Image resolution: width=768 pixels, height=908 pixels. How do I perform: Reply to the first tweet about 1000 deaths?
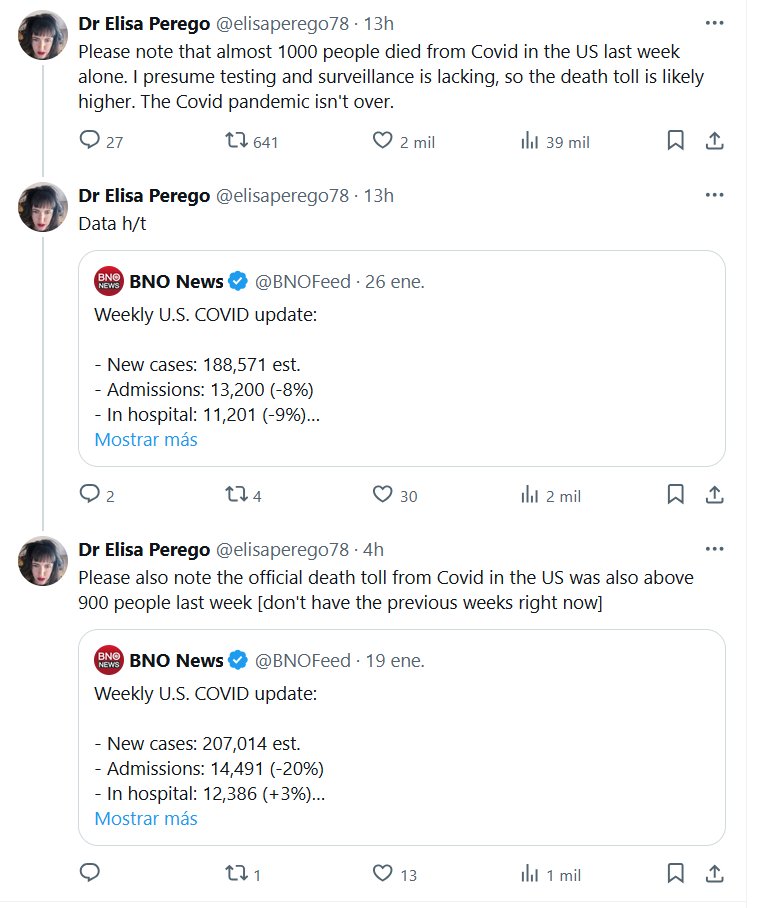click(x=90, y=141)
